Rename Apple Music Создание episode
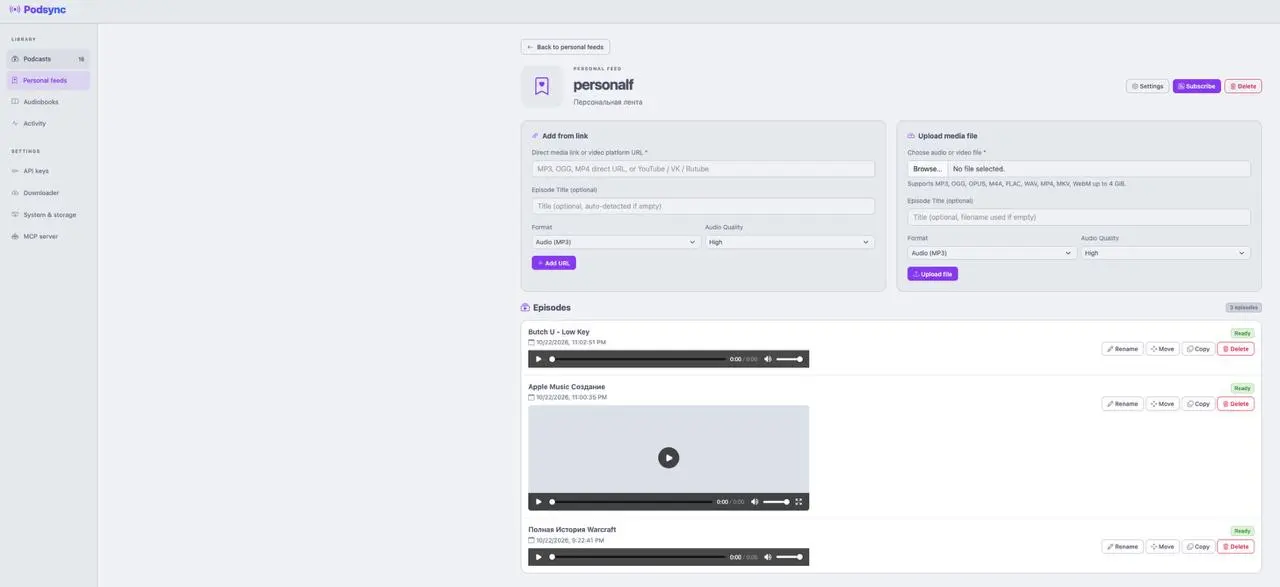 tap(1122, 404)
